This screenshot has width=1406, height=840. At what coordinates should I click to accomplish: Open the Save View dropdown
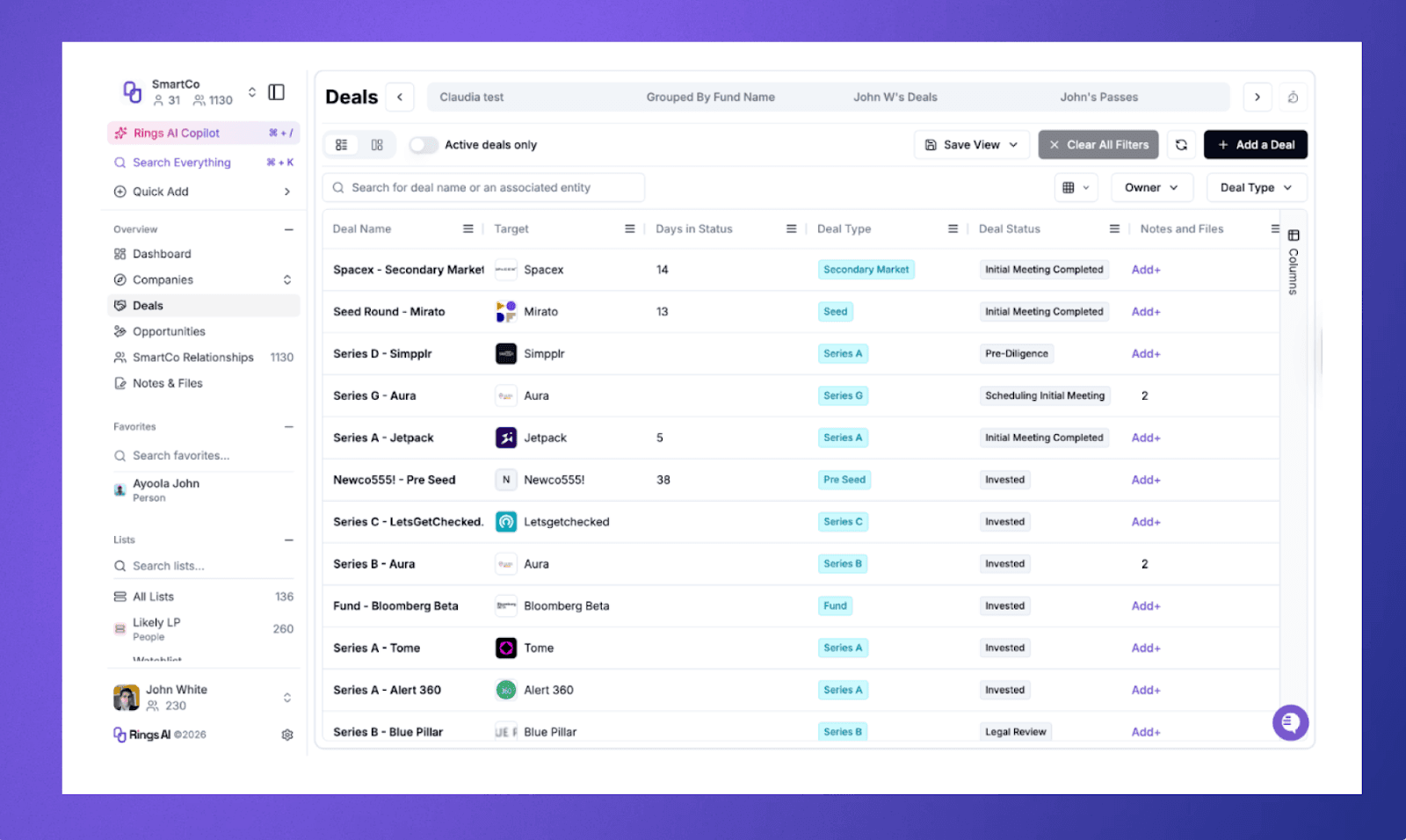[971, 144]
